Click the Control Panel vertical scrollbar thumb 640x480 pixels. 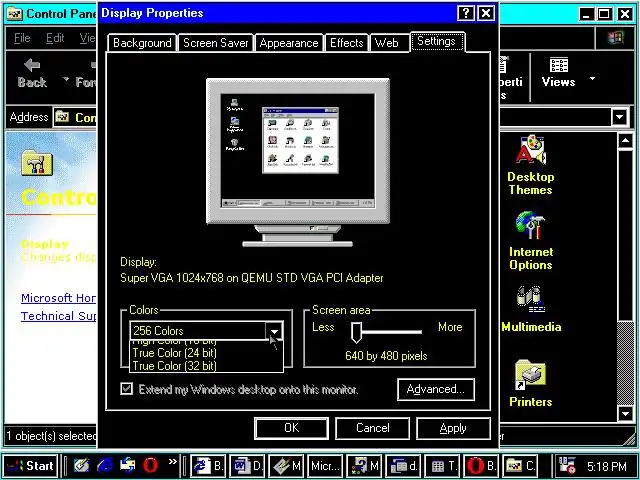tap(625, 235)
